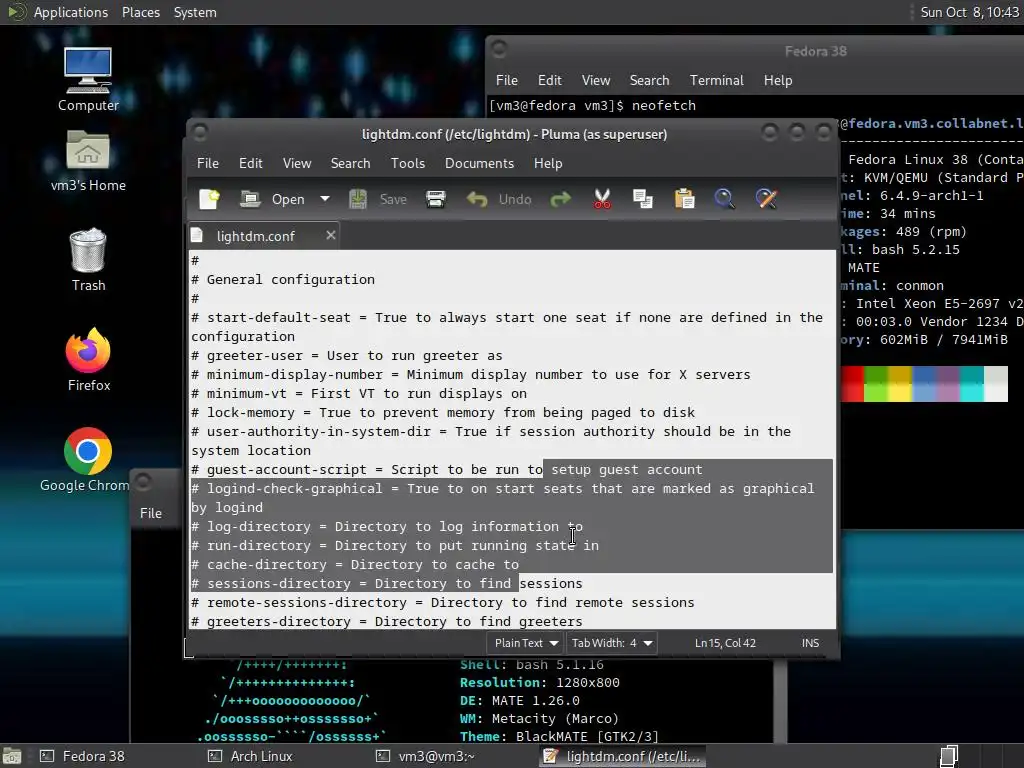Click the INS insert mode indicator

(810, 643)
